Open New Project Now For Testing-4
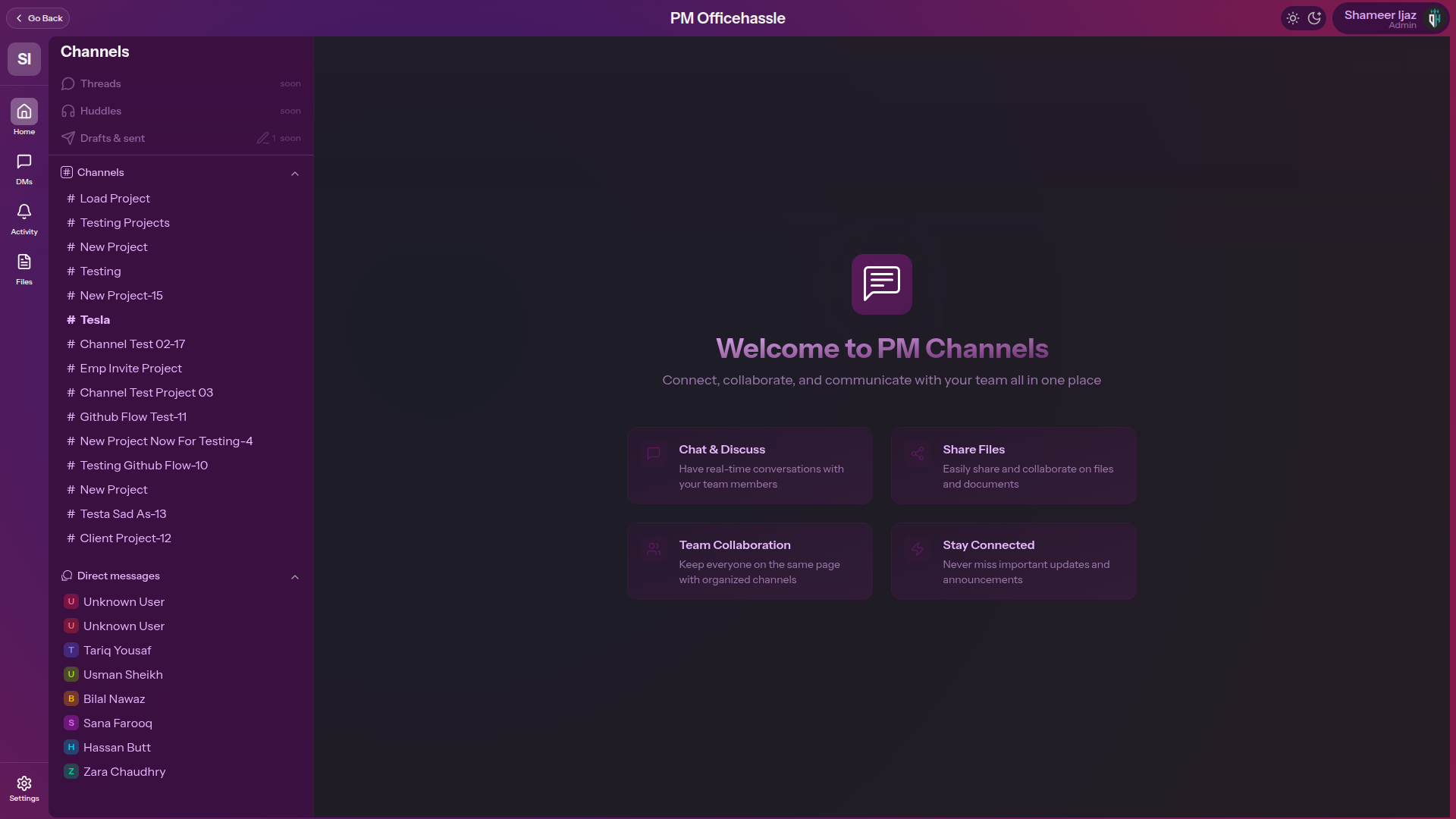This screenshot has height=819, width=1456. coord(180,441)
